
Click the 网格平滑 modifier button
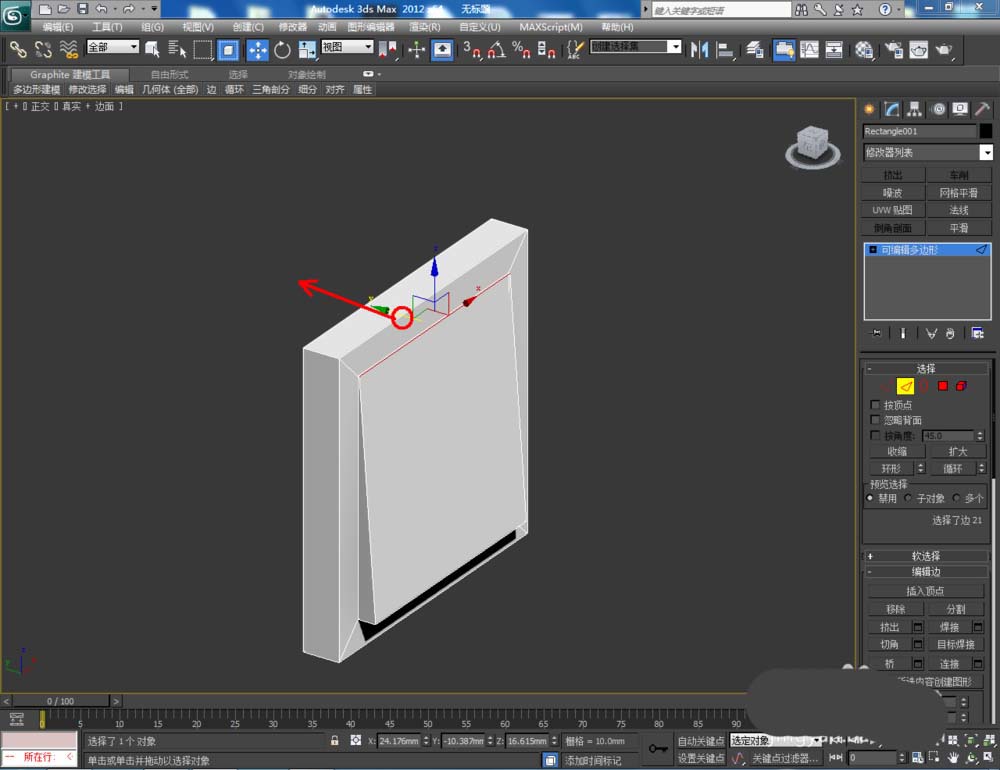[959, 193]
